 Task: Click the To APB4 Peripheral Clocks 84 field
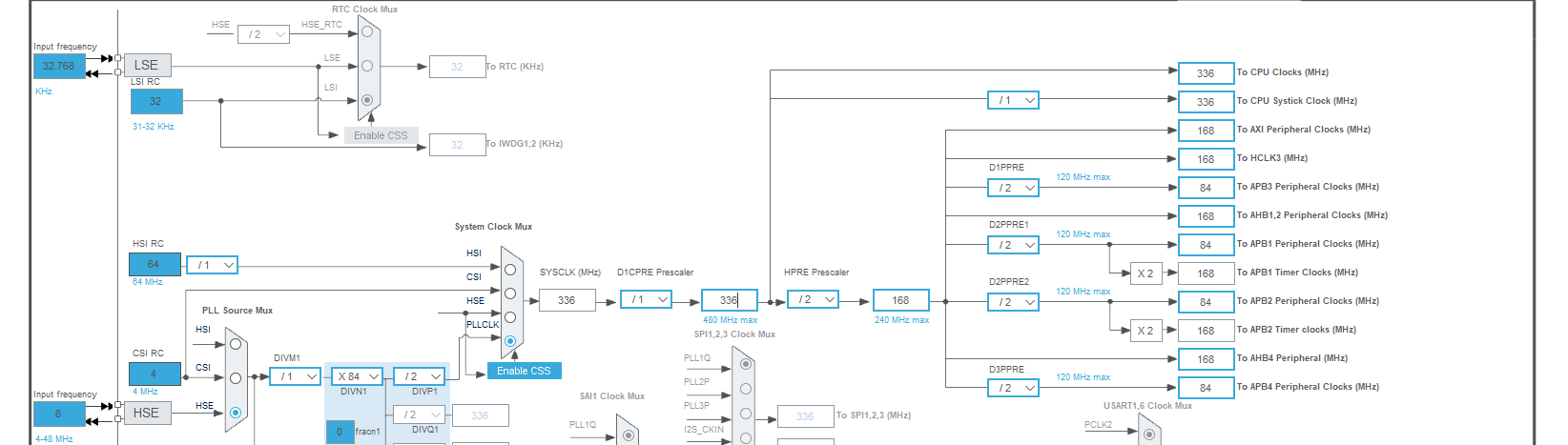click(x=1207, y=388)
